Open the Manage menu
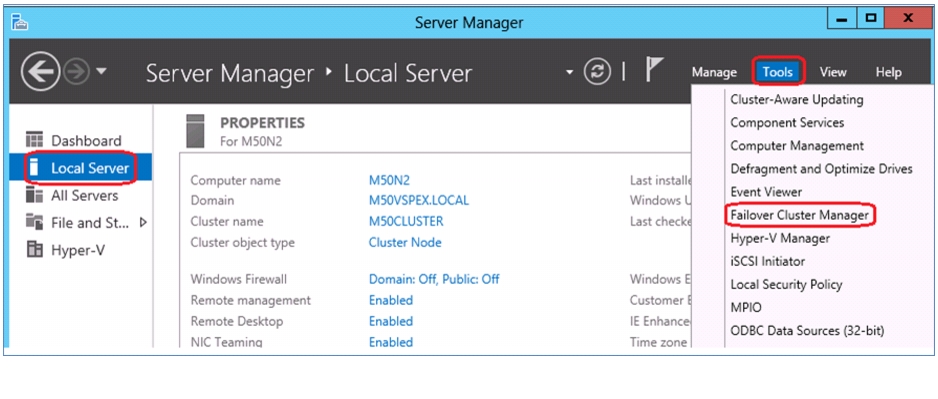 [x=714, y=72]
